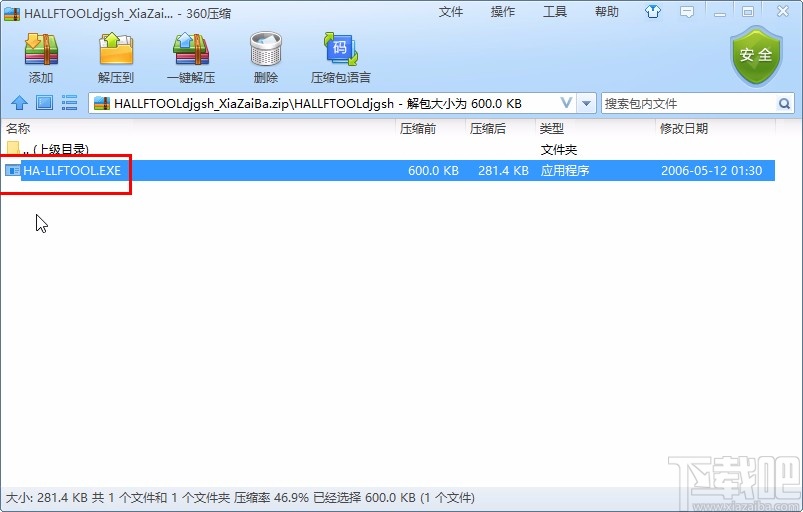Switch to large icon view
Screen dimensions: 803x512
45,103
